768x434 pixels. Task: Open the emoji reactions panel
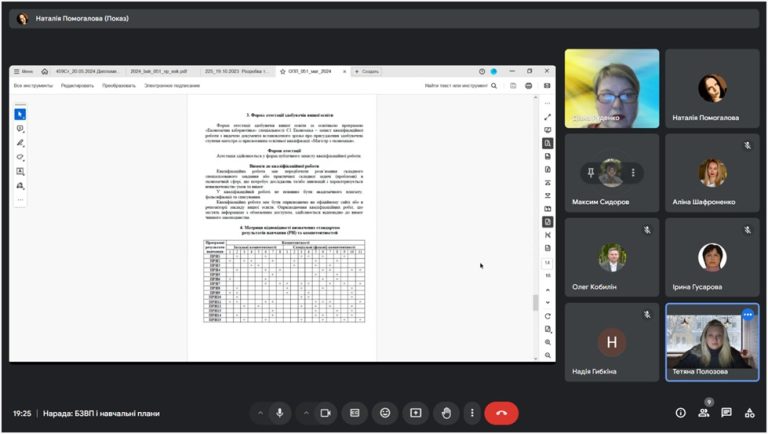click(x=385, y=413)
